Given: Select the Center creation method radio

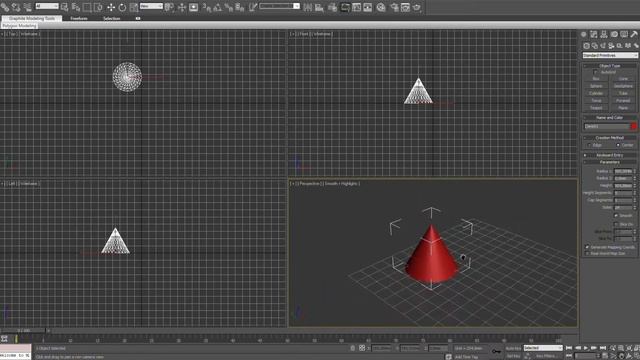Looking at the screenshot, I should click(618, 145).
